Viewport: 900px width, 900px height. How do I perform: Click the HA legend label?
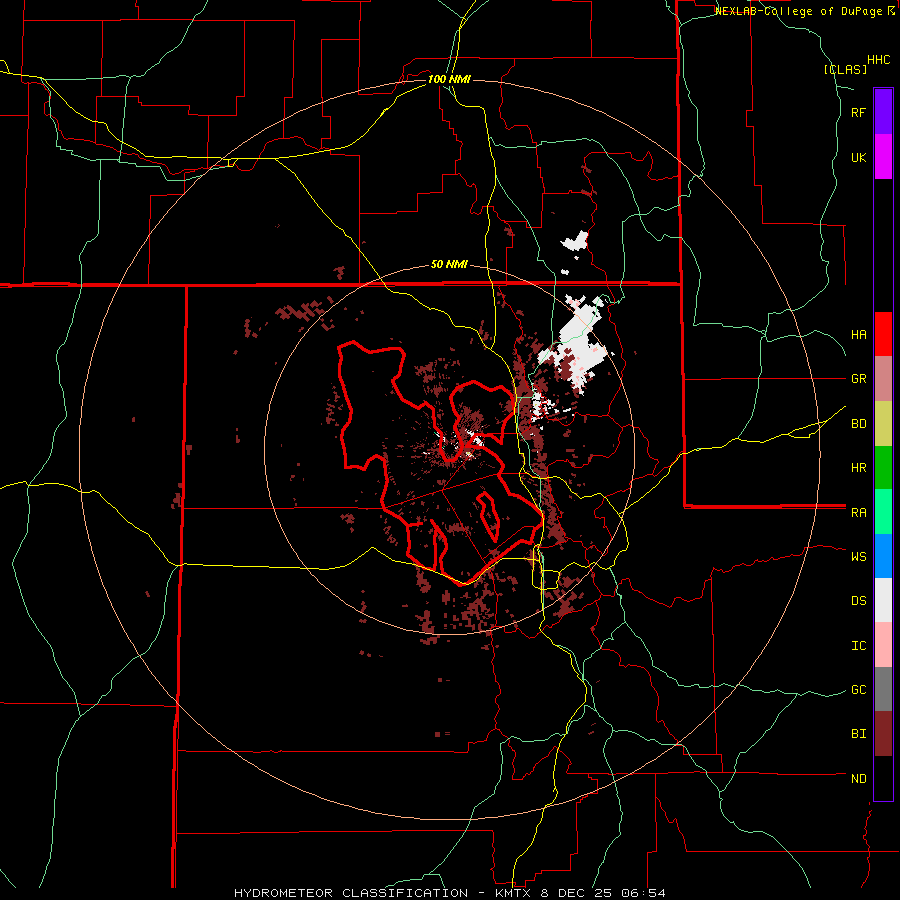pos(858,335)
